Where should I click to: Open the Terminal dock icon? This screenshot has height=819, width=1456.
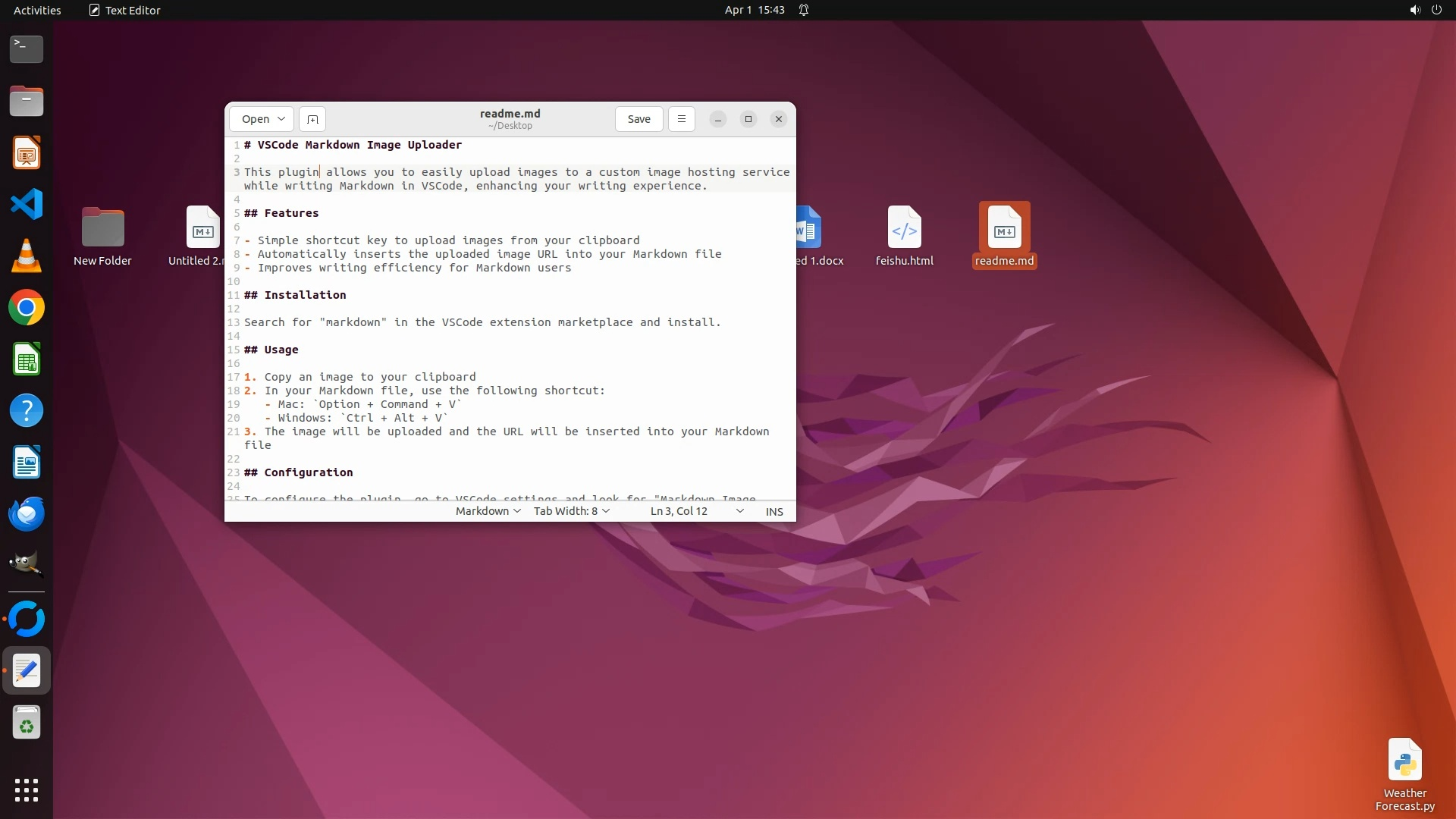[27, 49]
